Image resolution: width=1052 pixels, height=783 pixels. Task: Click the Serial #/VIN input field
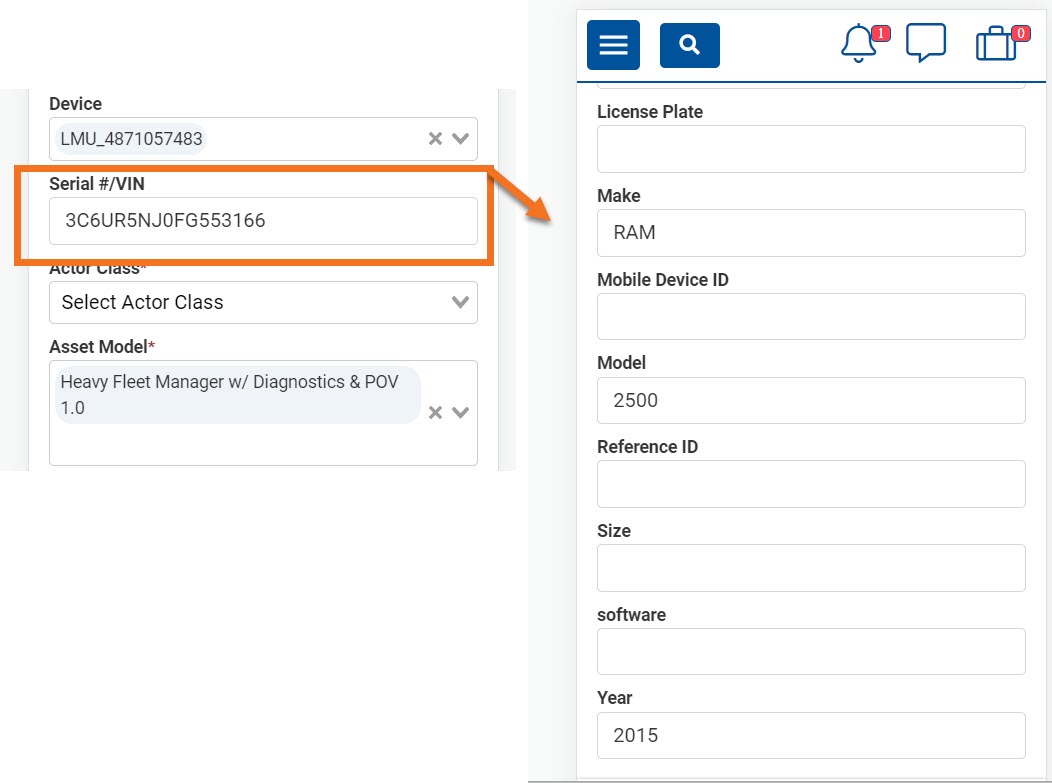pyautogui.click(x=263, y=221)
